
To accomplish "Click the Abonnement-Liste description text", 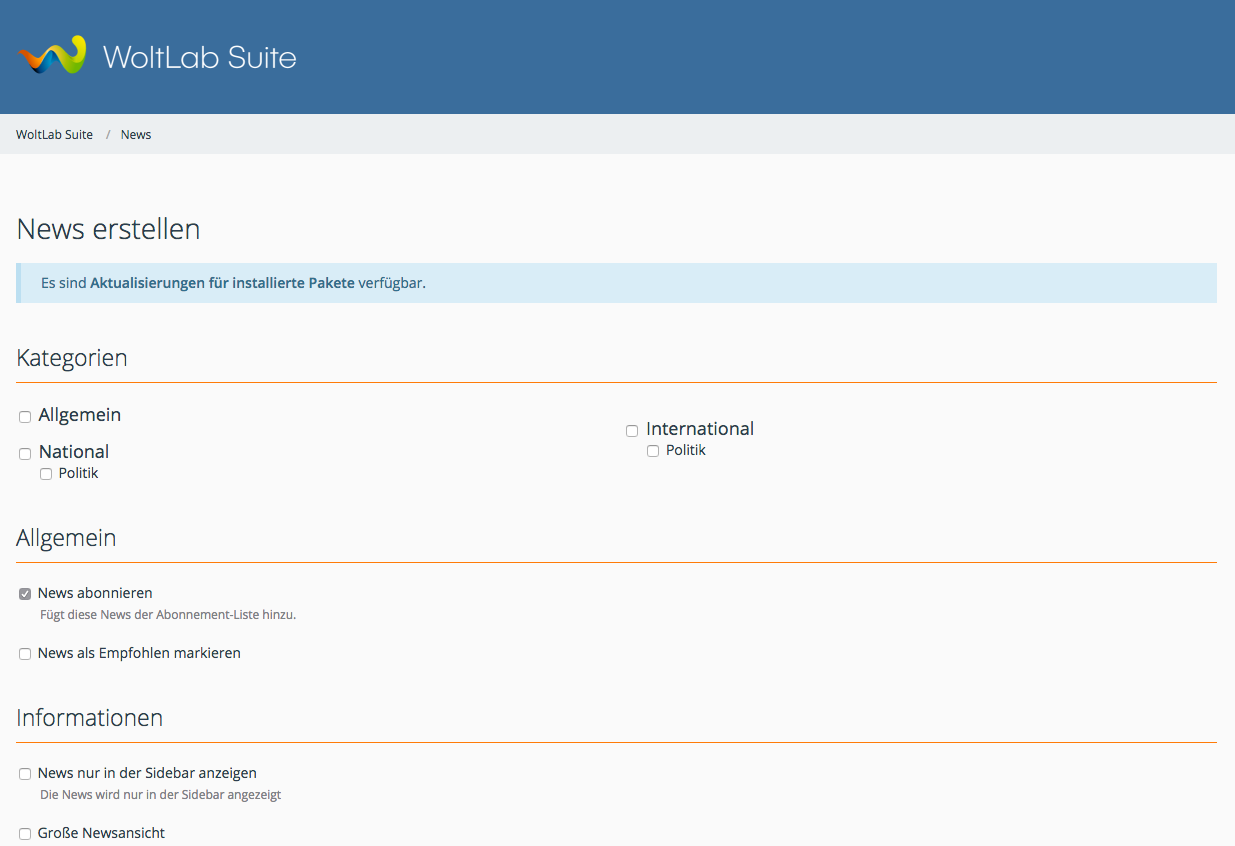I will (x=168, y=615).
